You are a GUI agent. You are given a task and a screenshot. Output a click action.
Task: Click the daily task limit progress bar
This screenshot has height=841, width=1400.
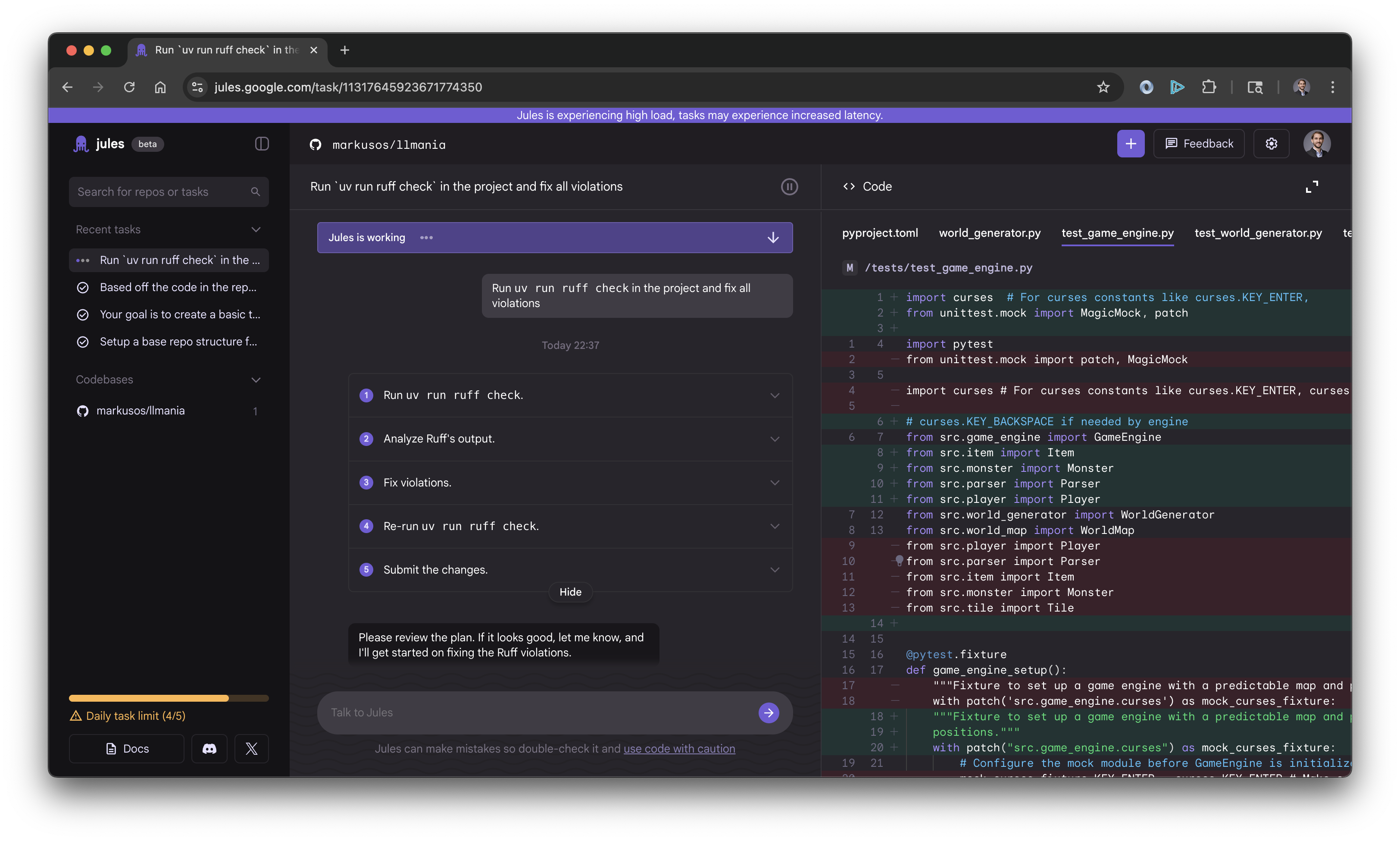[x=169, y=698]
